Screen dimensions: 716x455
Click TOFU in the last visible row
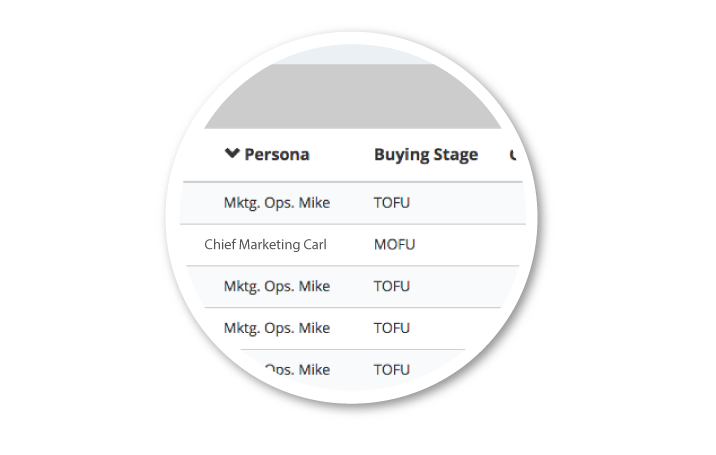[x=392, y=369]
